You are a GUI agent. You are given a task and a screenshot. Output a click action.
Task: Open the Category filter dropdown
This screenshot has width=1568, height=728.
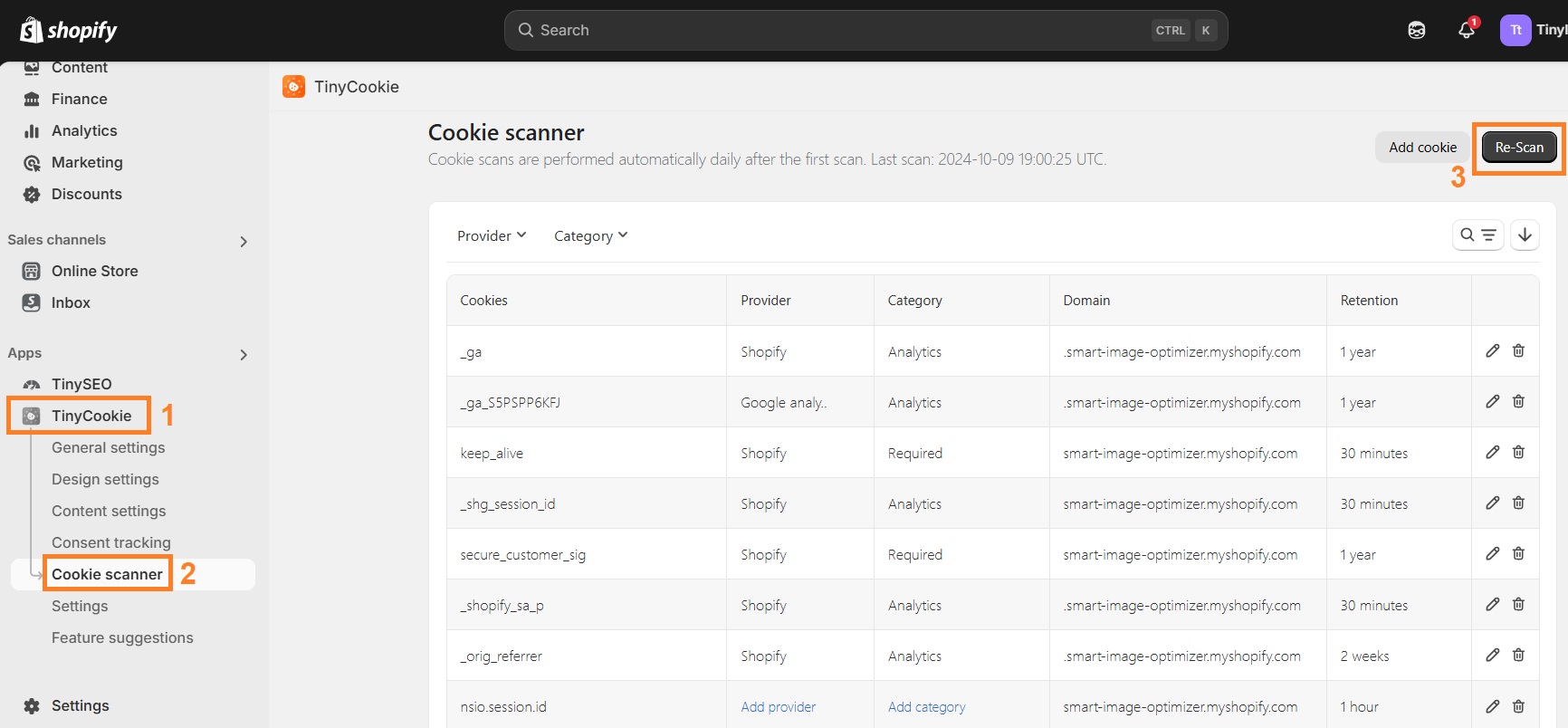point(590,235)
